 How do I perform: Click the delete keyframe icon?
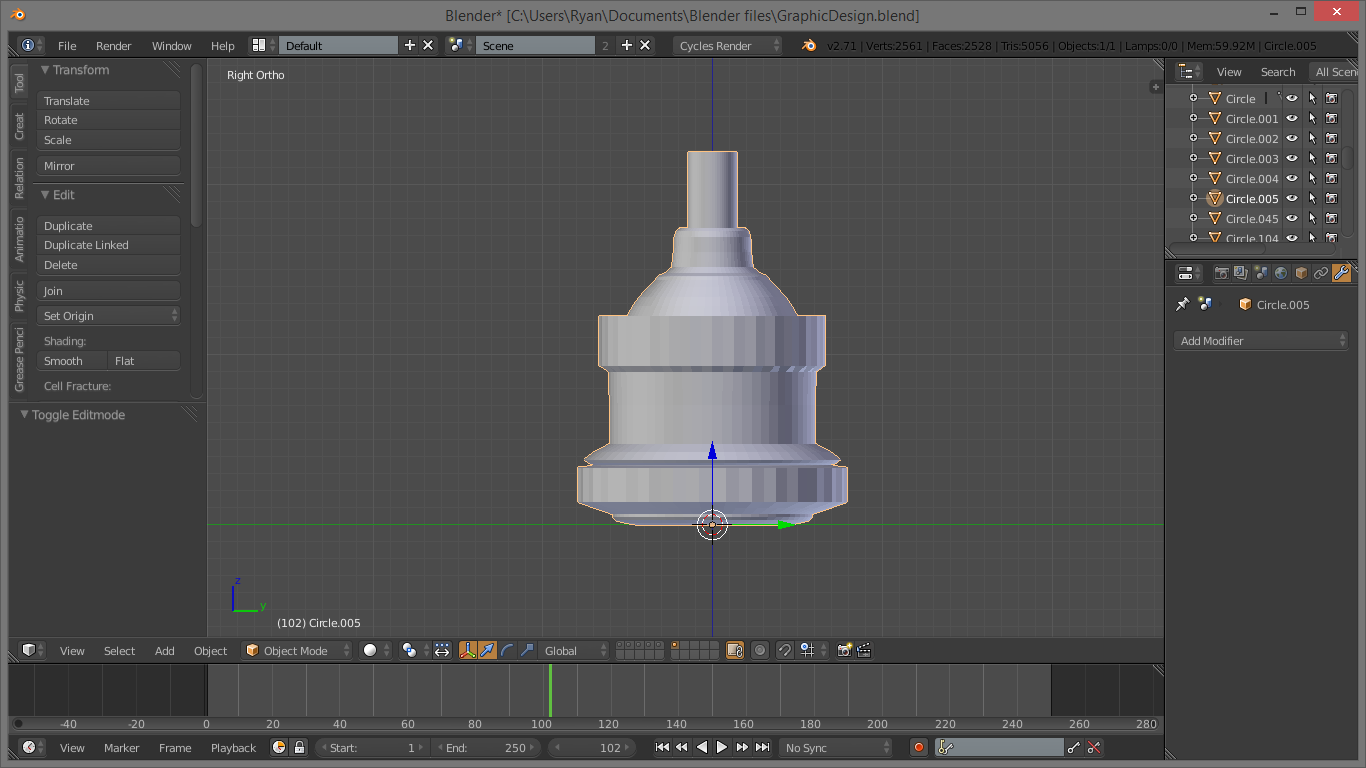[1094, 747]
